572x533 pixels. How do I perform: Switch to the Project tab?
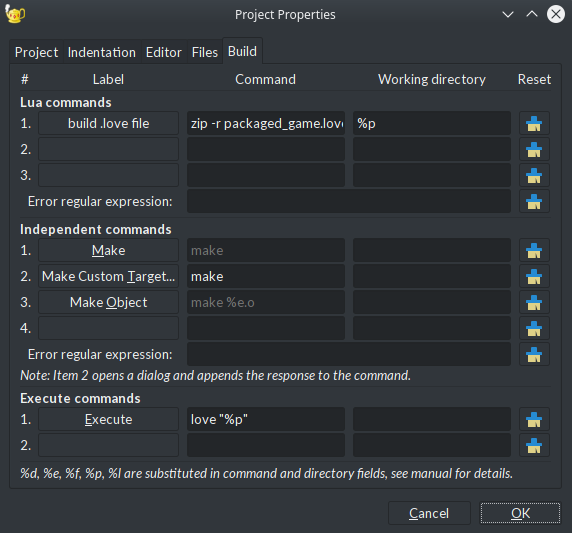[x=36, y=52]
